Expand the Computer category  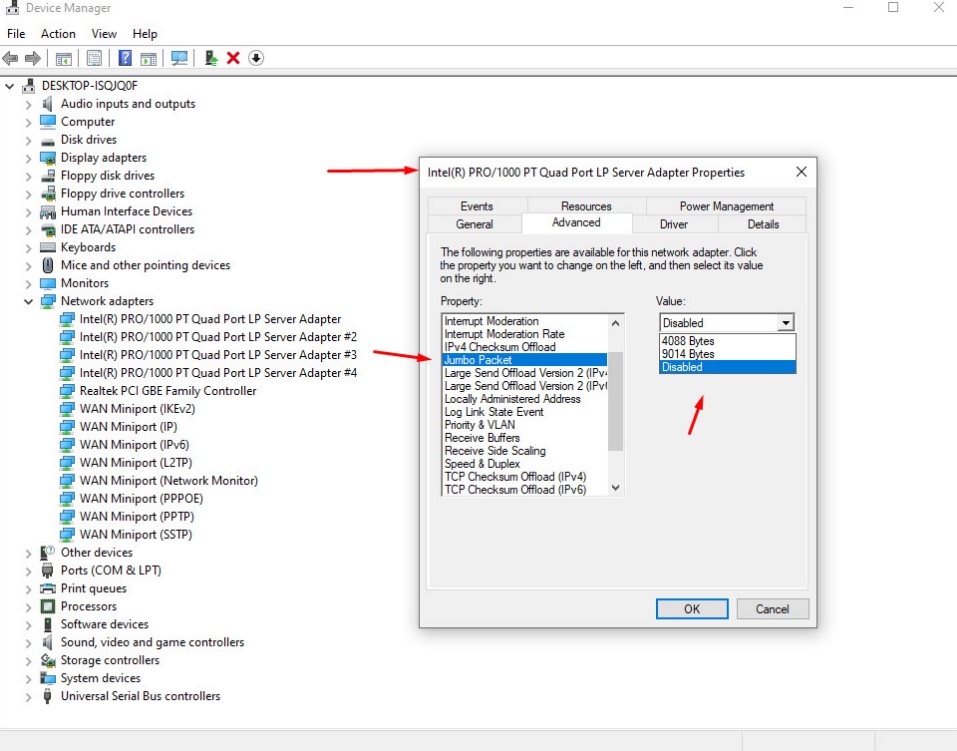28,122
